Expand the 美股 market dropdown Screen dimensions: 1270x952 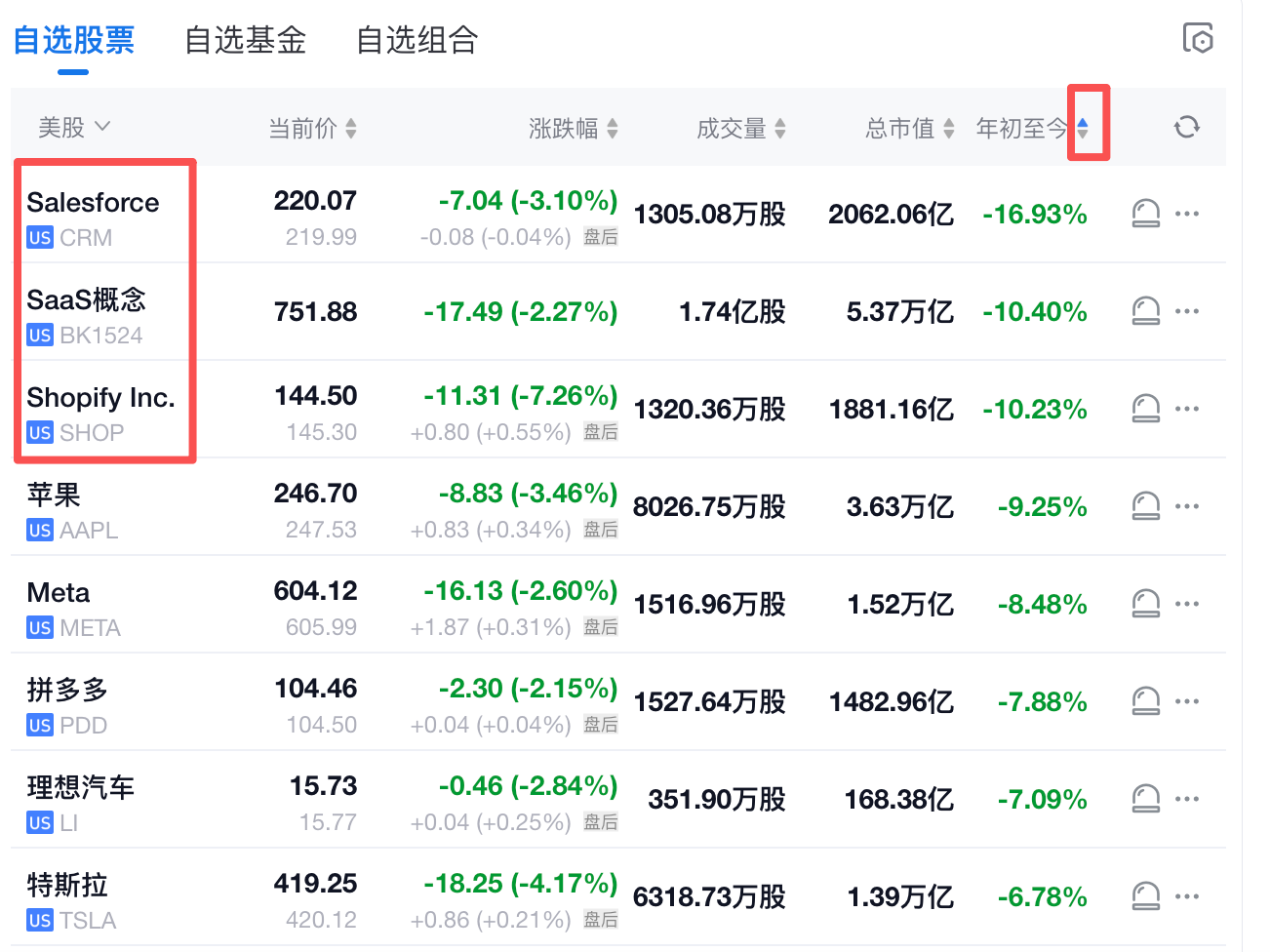(74, 127)
